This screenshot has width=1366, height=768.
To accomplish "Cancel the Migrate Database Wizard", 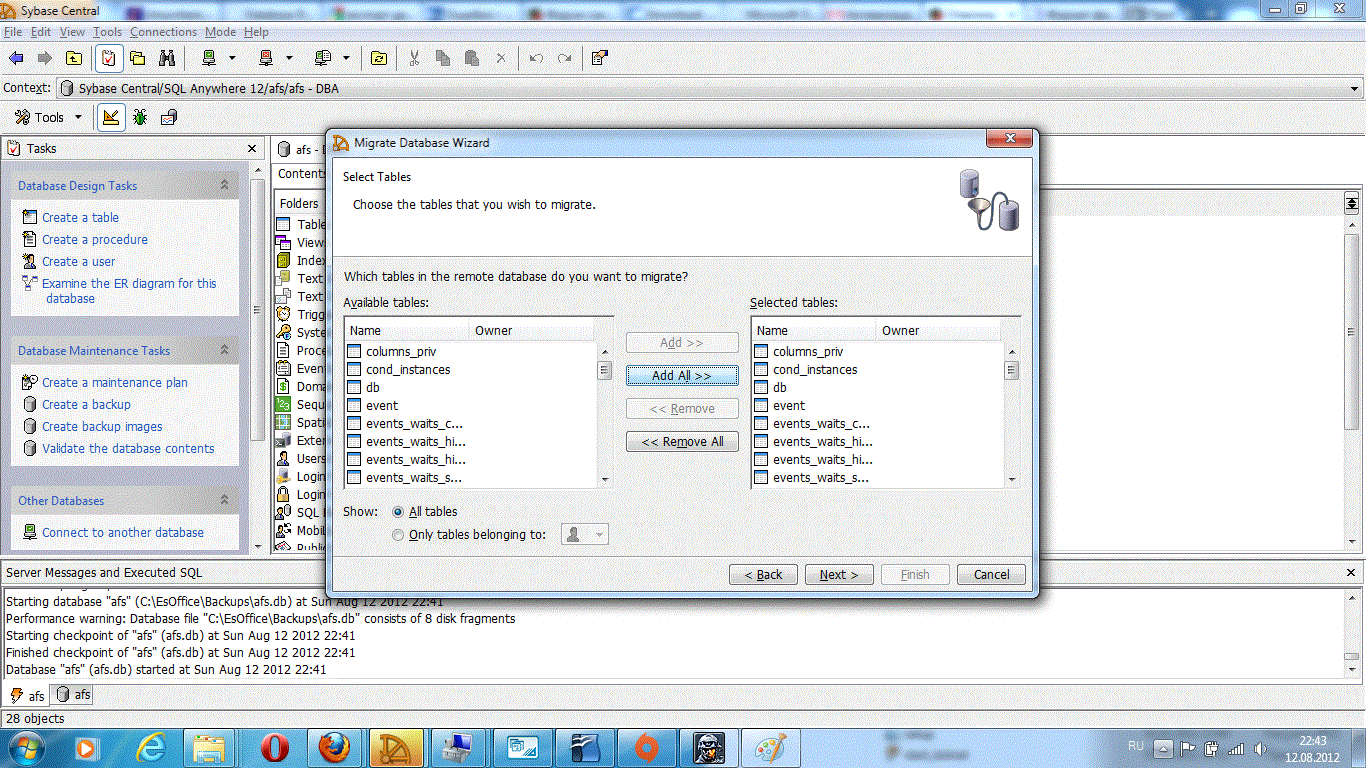I will pos(991,574).
